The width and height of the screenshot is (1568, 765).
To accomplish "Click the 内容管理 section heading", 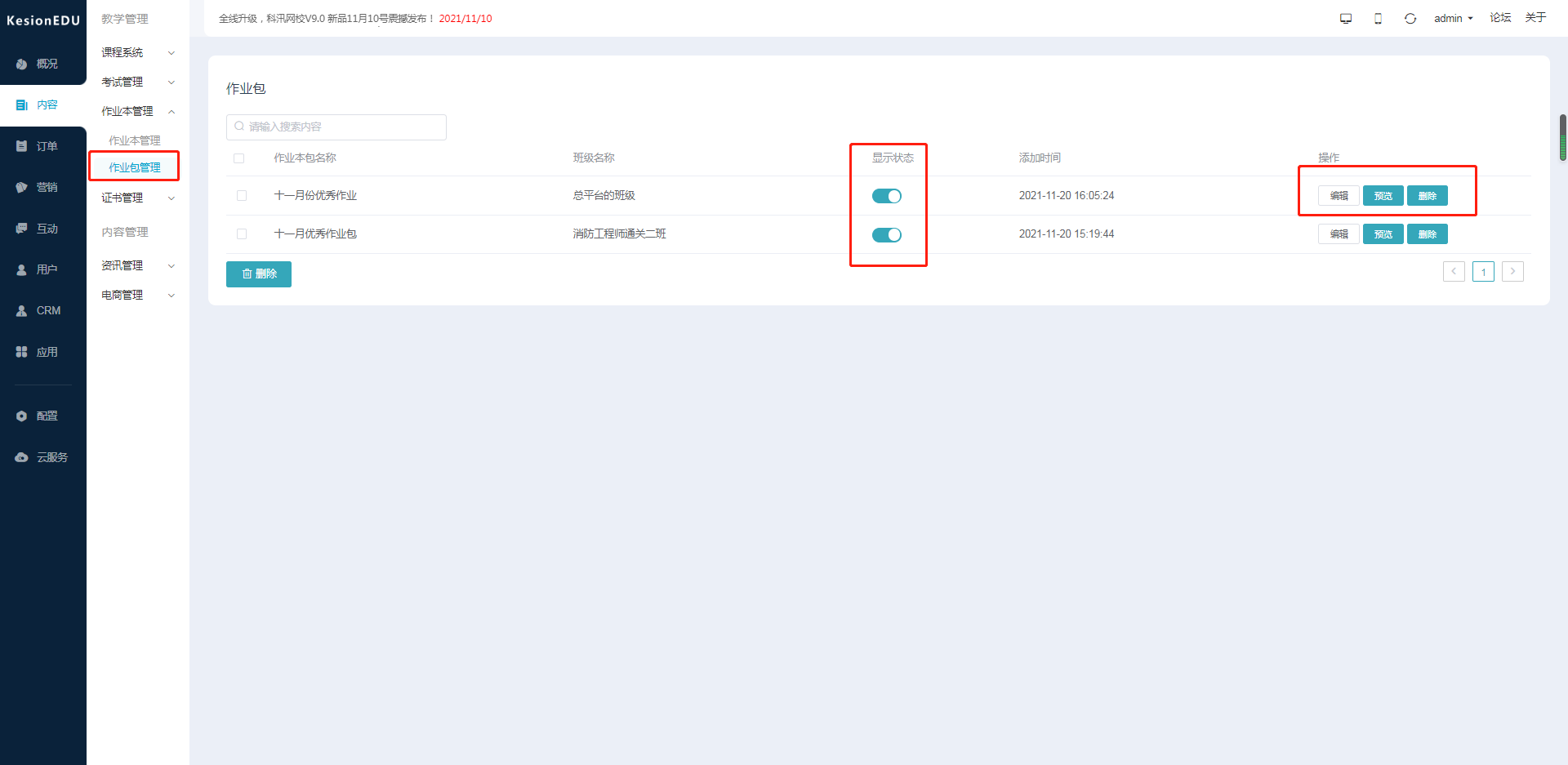I will pos(125,232).
